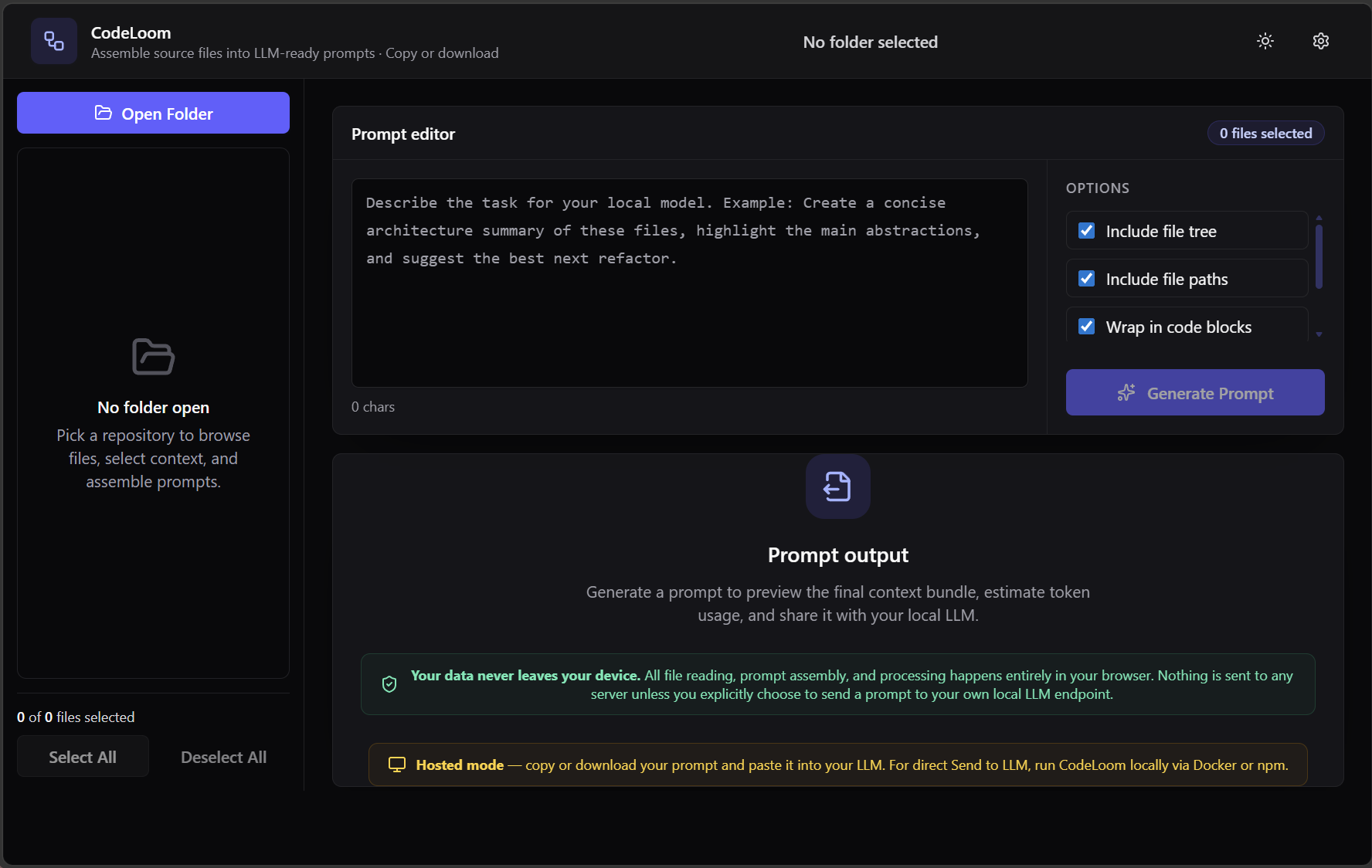This screenshot has width=1372, height=868.
Task: Click the Hosted mode monitor icon
Action: pyautogui.click(x=397, y=764)
